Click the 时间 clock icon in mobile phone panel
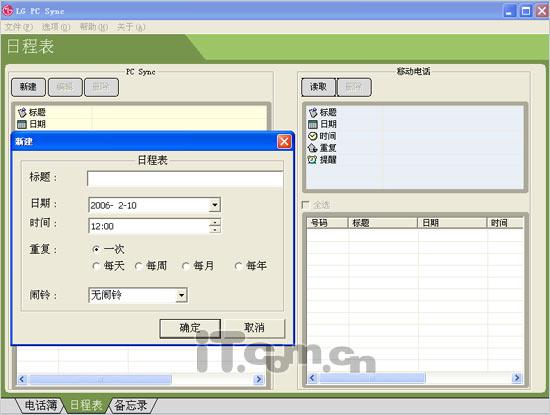 pyautogui.click(x=312, y=136)
